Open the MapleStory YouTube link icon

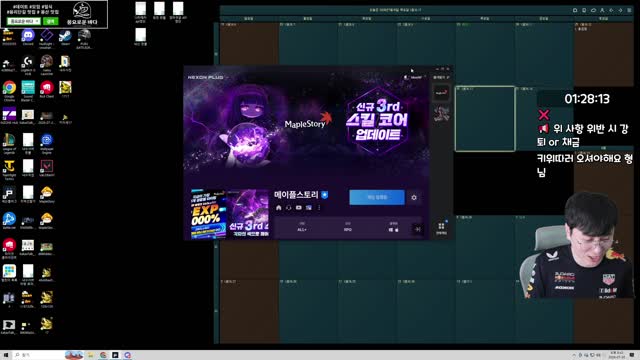click(x=299, y=208)
